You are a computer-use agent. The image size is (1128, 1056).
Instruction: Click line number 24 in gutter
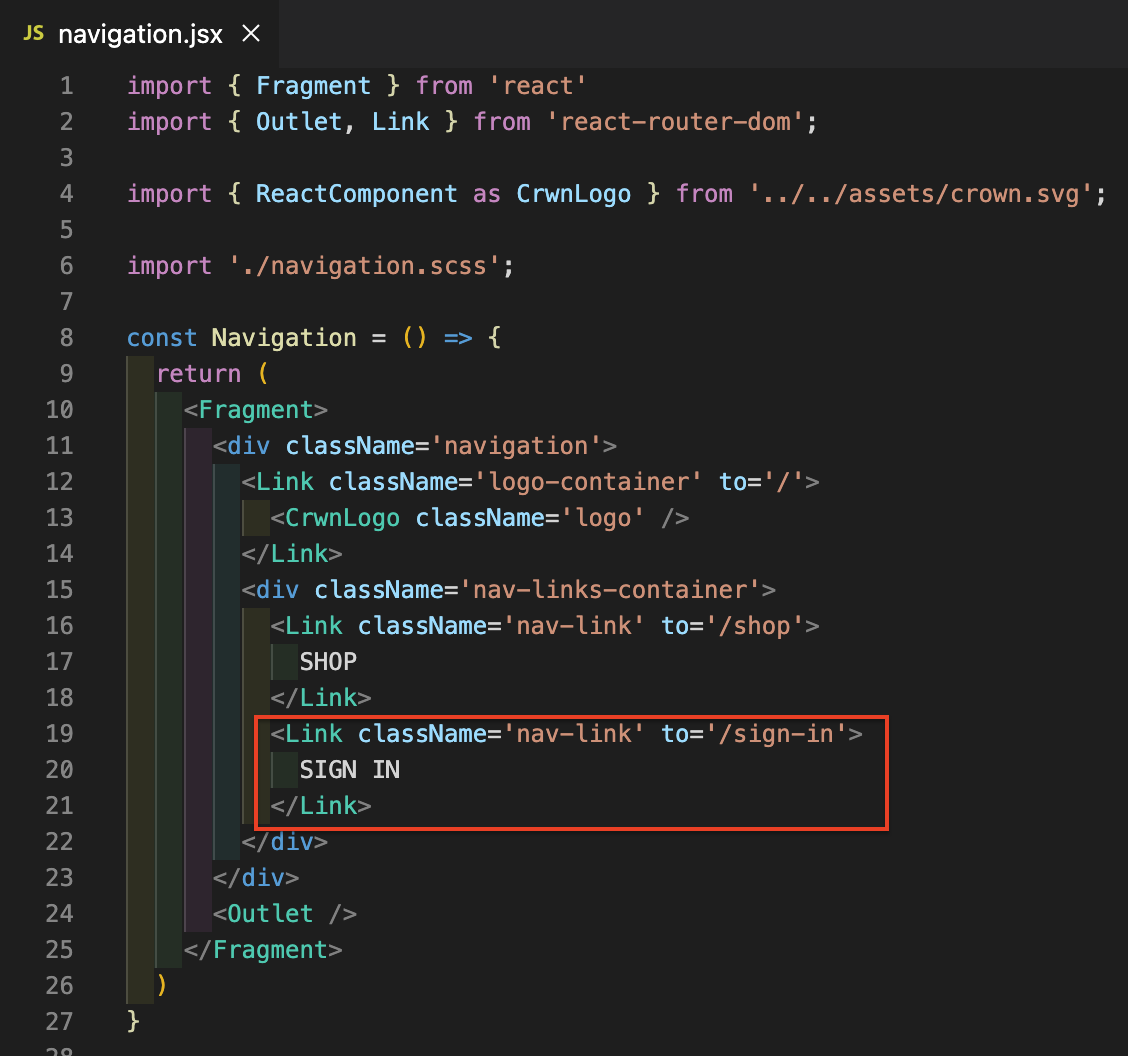60,913
